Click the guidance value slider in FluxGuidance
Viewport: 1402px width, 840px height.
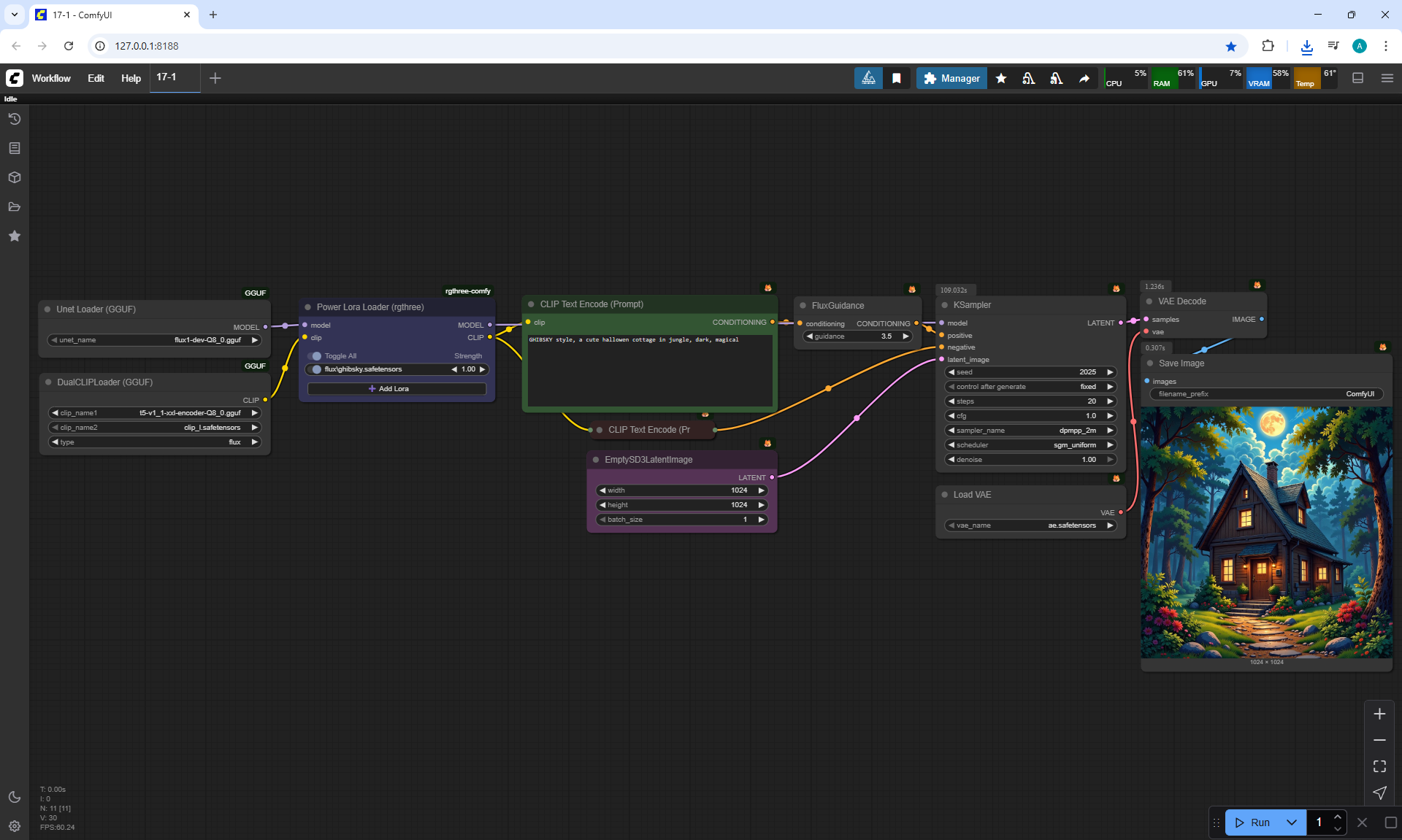pyautogui.click(x=857, y=336)
